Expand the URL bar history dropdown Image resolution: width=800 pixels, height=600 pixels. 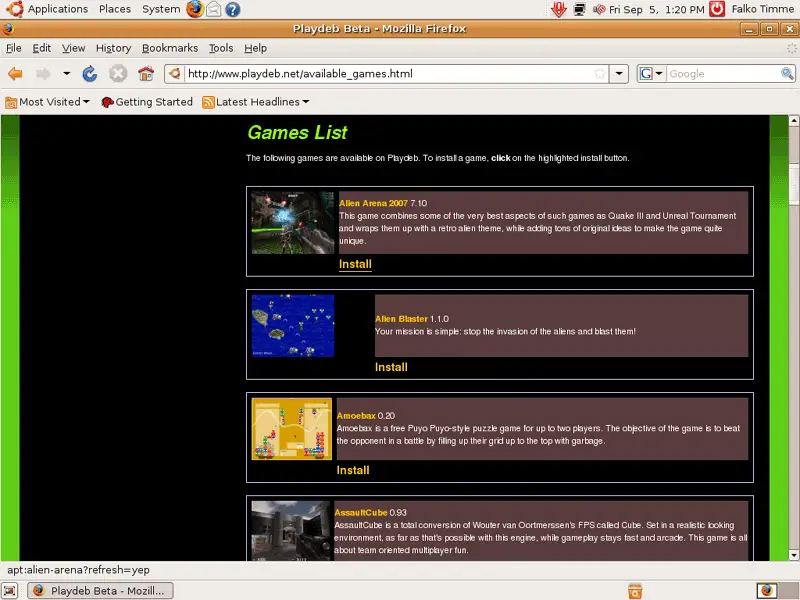pos(620,74)
